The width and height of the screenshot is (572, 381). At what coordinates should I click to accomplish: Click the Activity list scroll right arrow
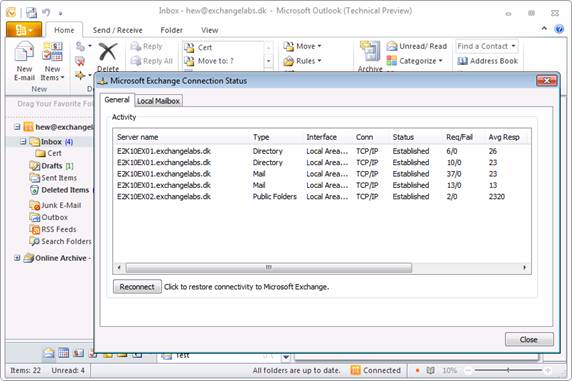coord(525,268)
